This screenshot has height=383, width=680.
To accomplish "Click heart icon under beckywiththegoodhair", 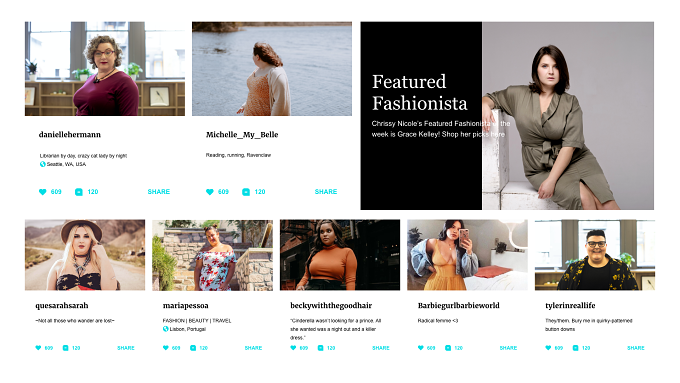I will [x=293, y=348].
